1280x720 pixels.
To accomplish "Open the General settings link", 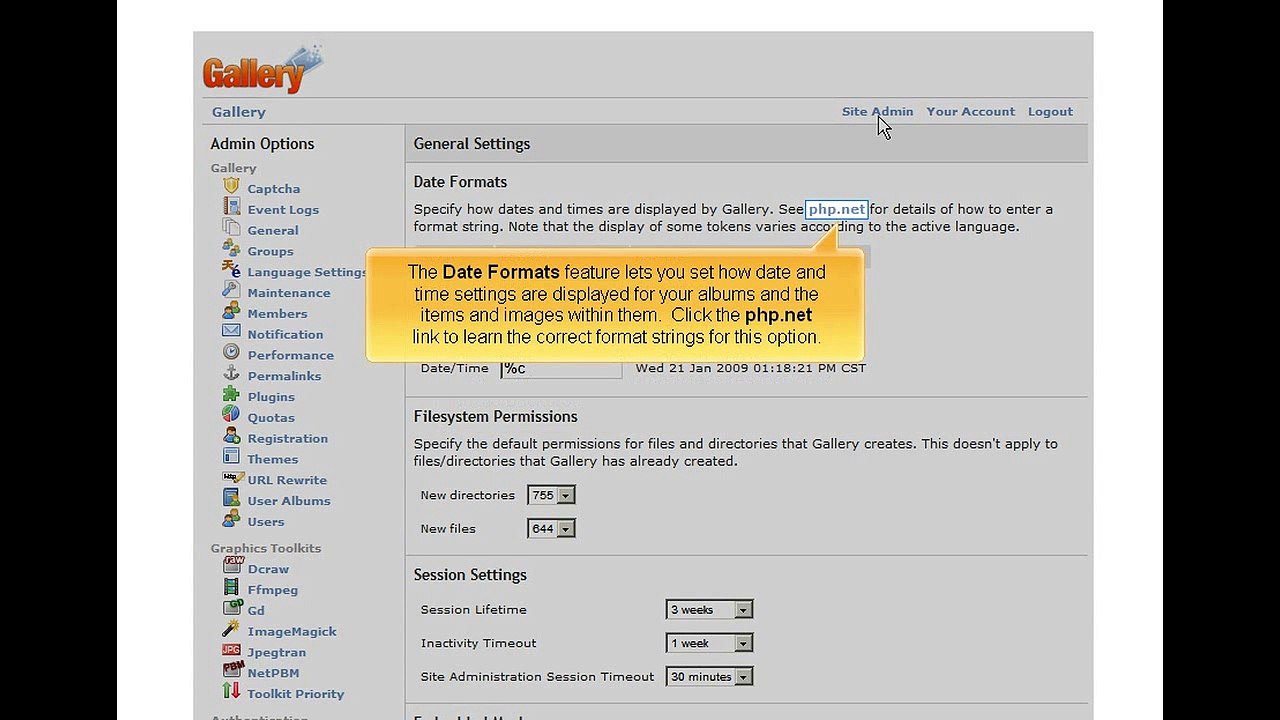I will pyautogui.click(x=273, y=231).
